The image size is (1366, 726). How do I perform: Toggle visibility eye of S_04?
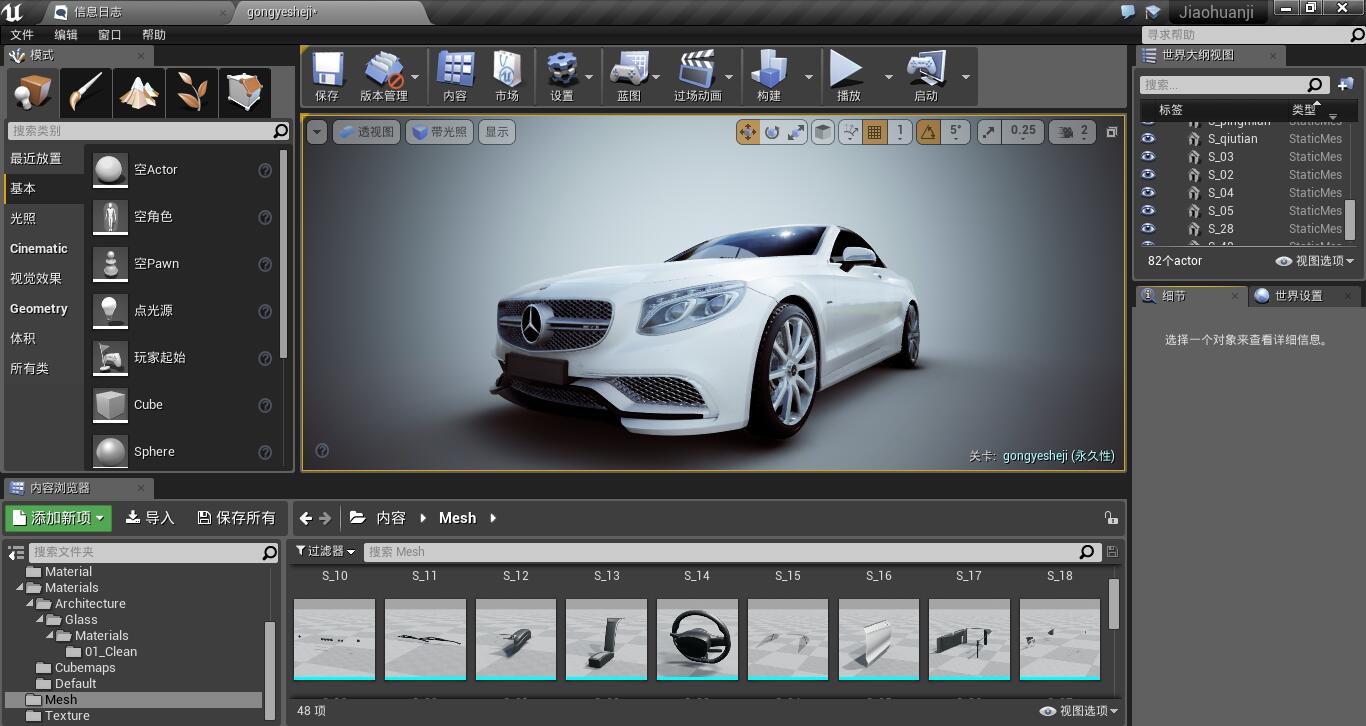[1148, 193]
